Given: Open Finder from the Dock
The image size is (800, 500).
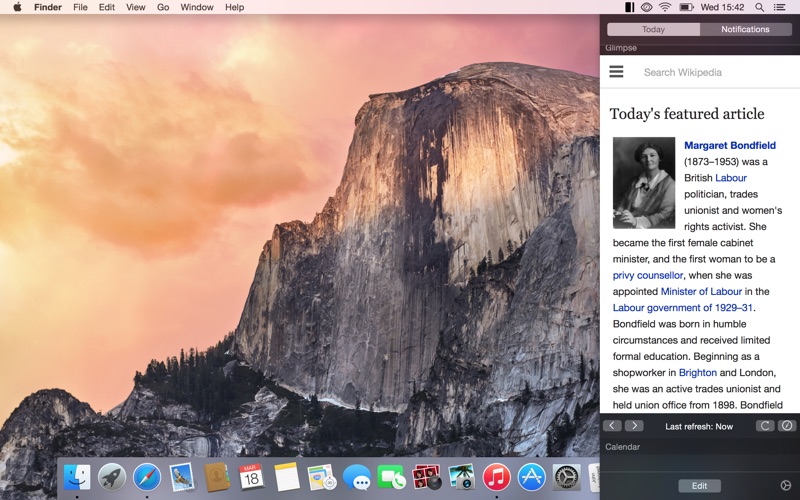Looking at the screenshot, I should click(77, 478).
